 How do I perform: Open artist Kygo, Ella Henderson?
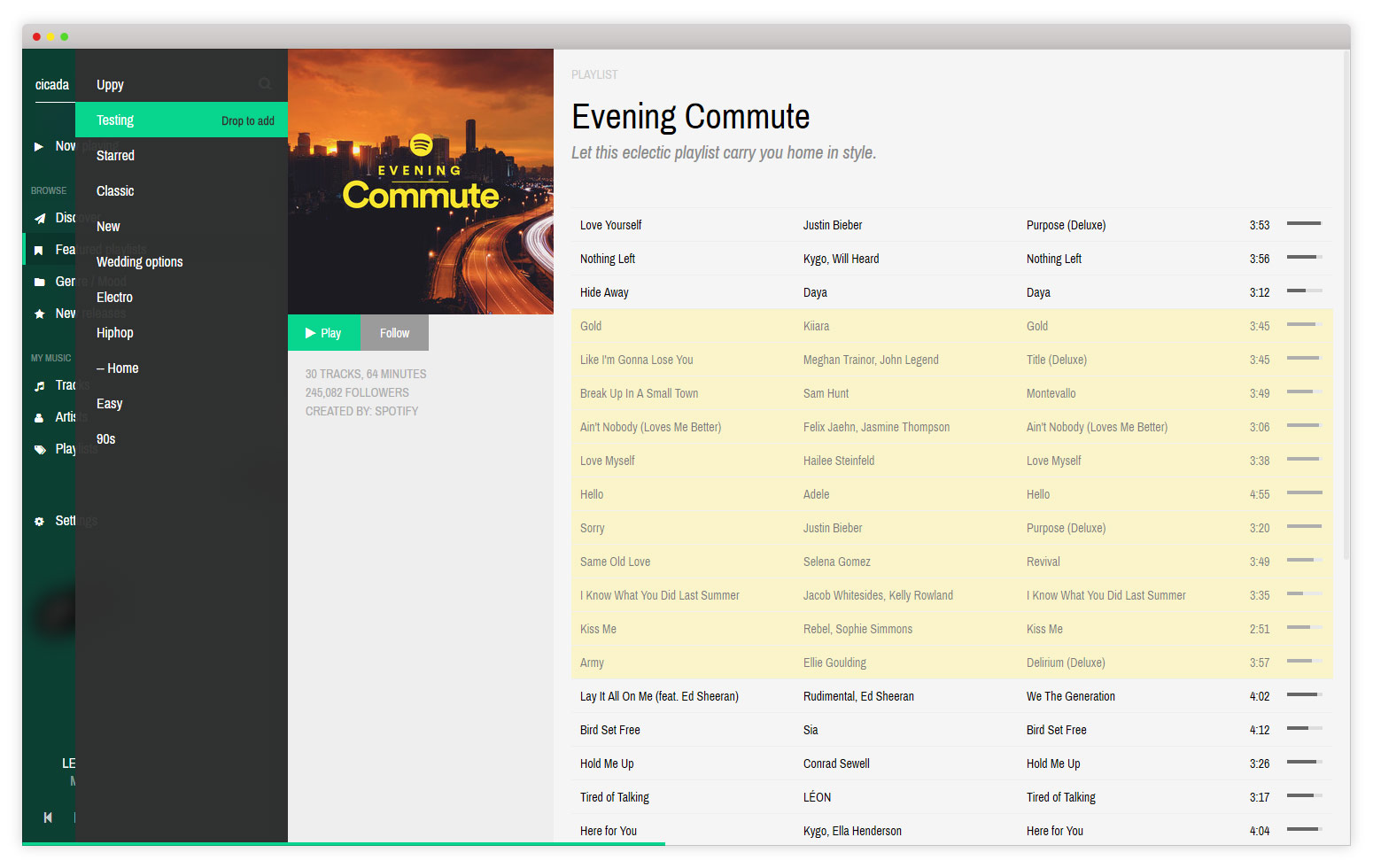tap(853, 831)
